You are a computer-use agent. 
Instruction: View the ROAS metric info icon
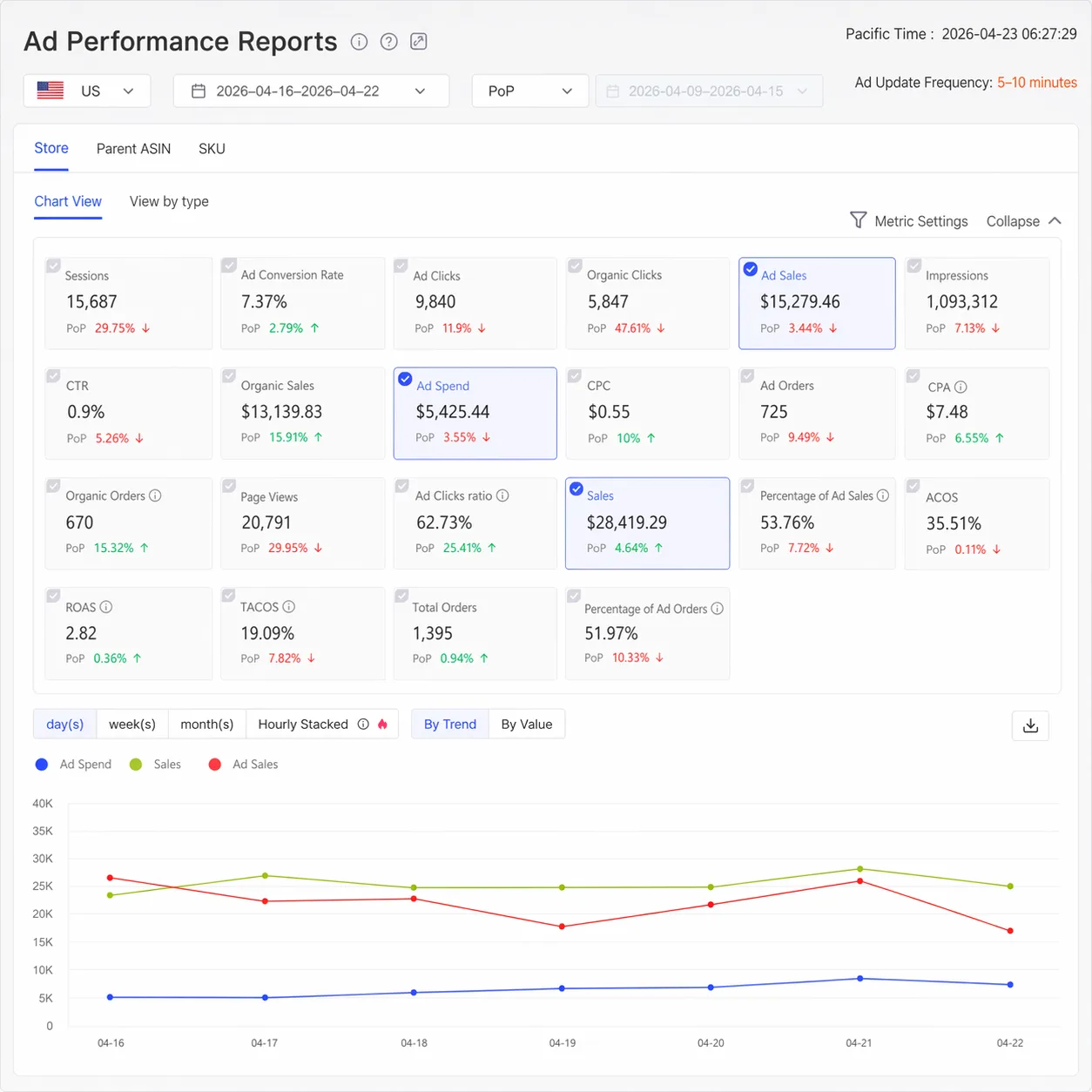click(106, 607)
